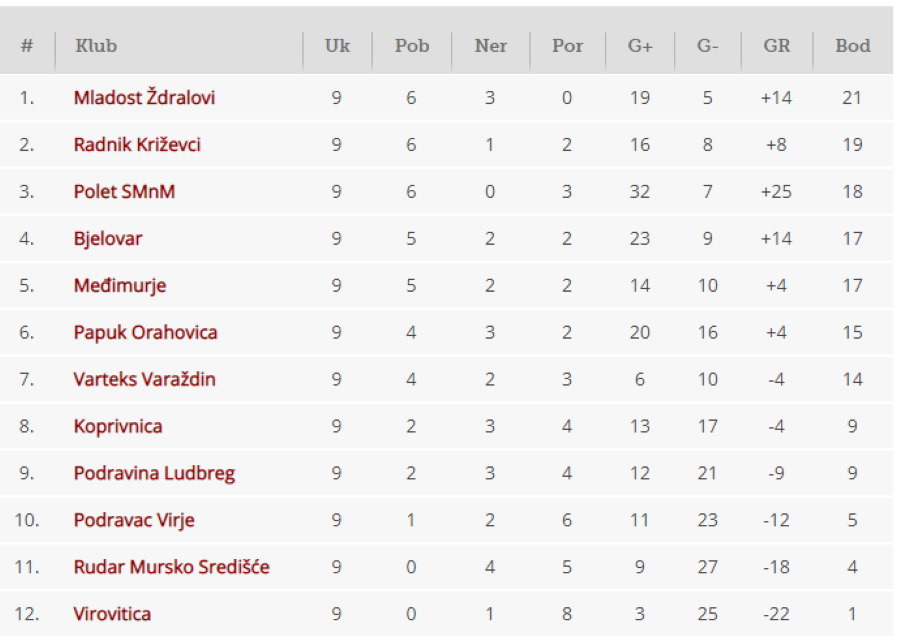This screenshot has width=900, height=644.
Task: Sort by the Ner column header
Action: (x=490, y=46)
